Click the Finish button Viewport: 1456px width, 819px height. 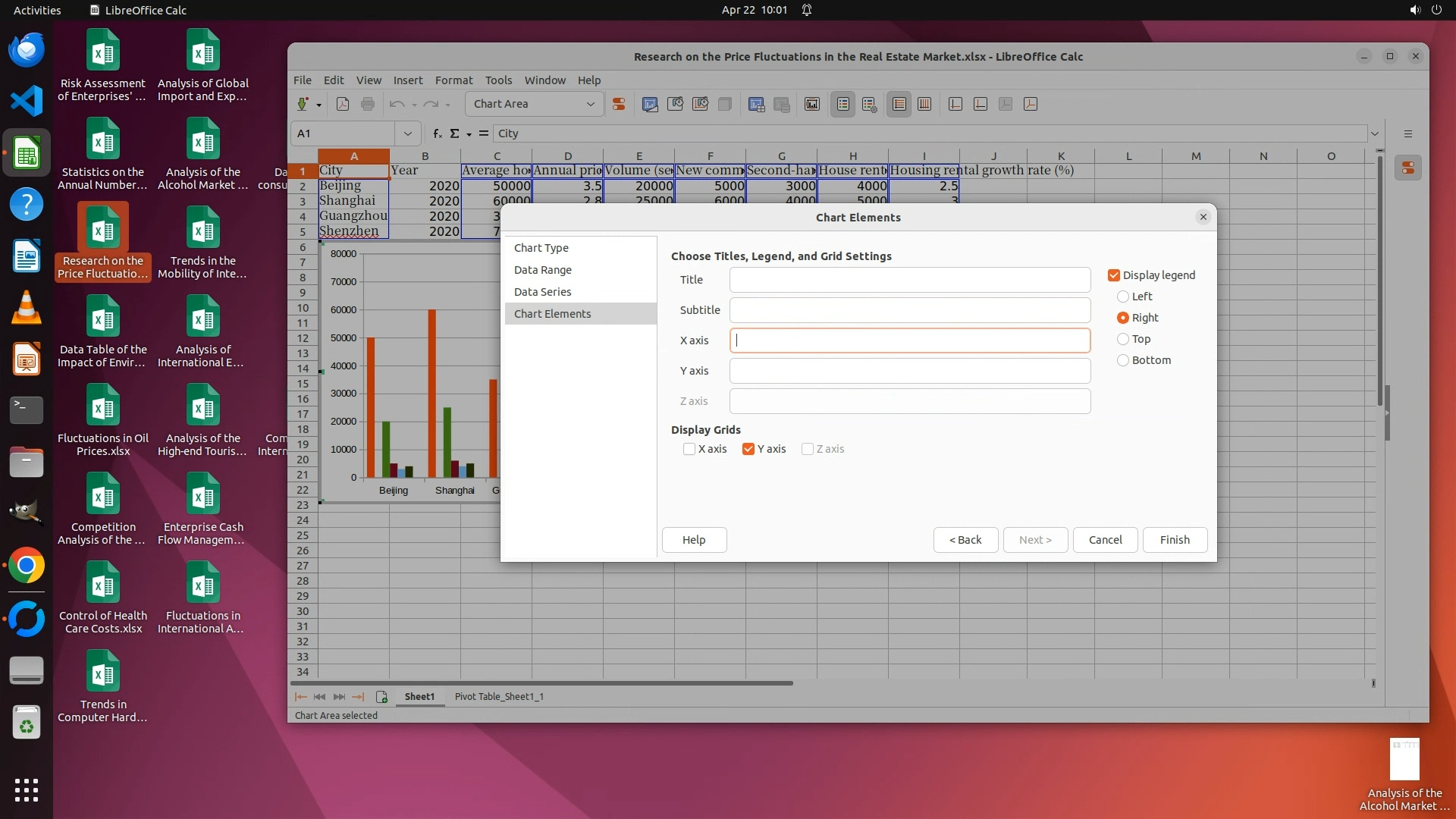(1175, 540)
